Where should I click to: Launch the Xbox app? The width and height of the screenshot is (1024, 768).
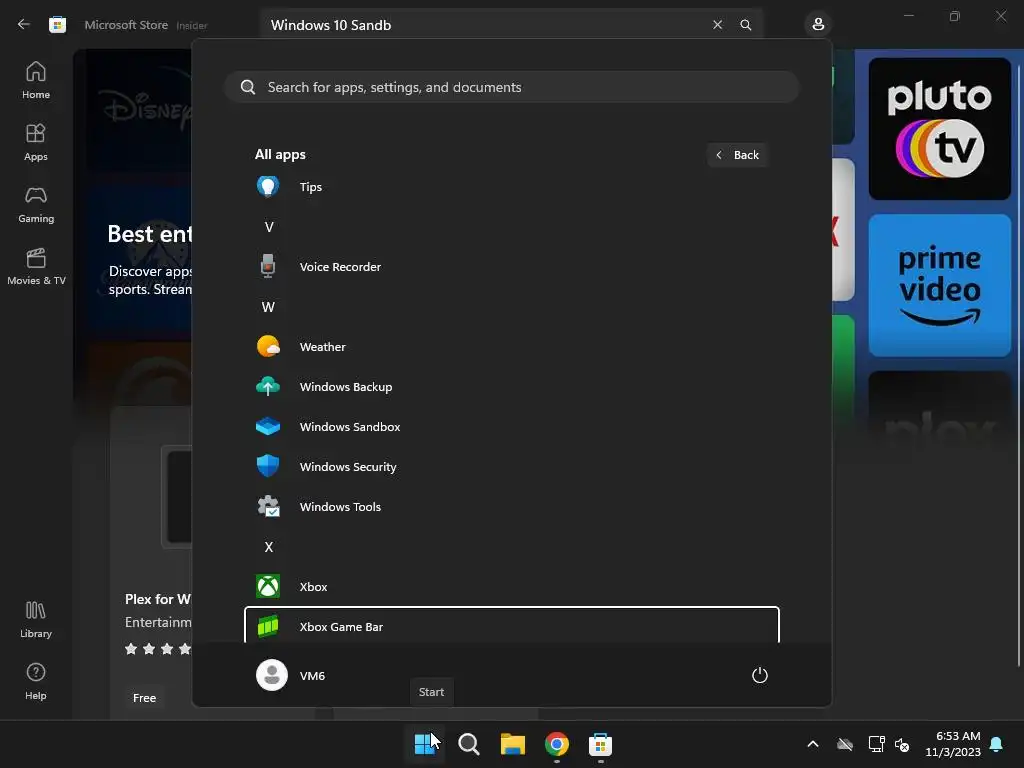coord(511,586)
